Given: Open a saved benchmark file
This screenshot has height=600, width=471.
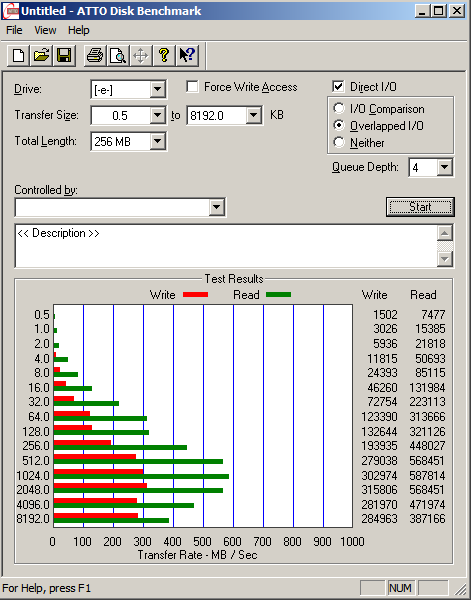Looking at the screenshot, I should point(41,56).
